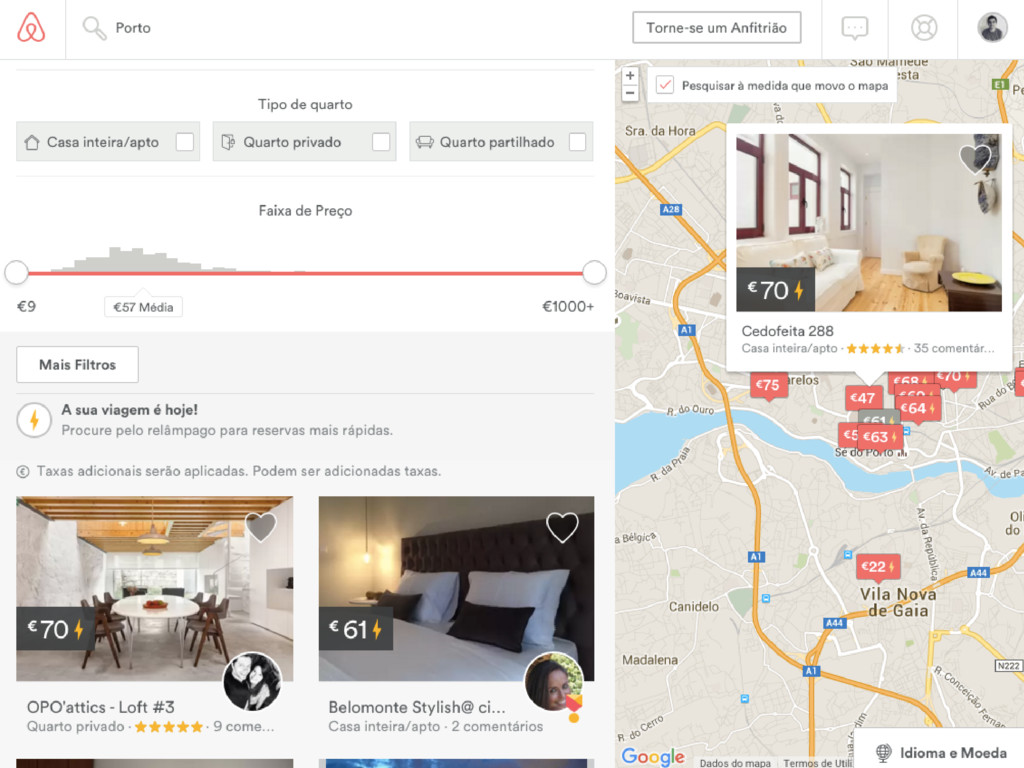
Task: Open the user profile avatar
Action: (x=992, y=28)
